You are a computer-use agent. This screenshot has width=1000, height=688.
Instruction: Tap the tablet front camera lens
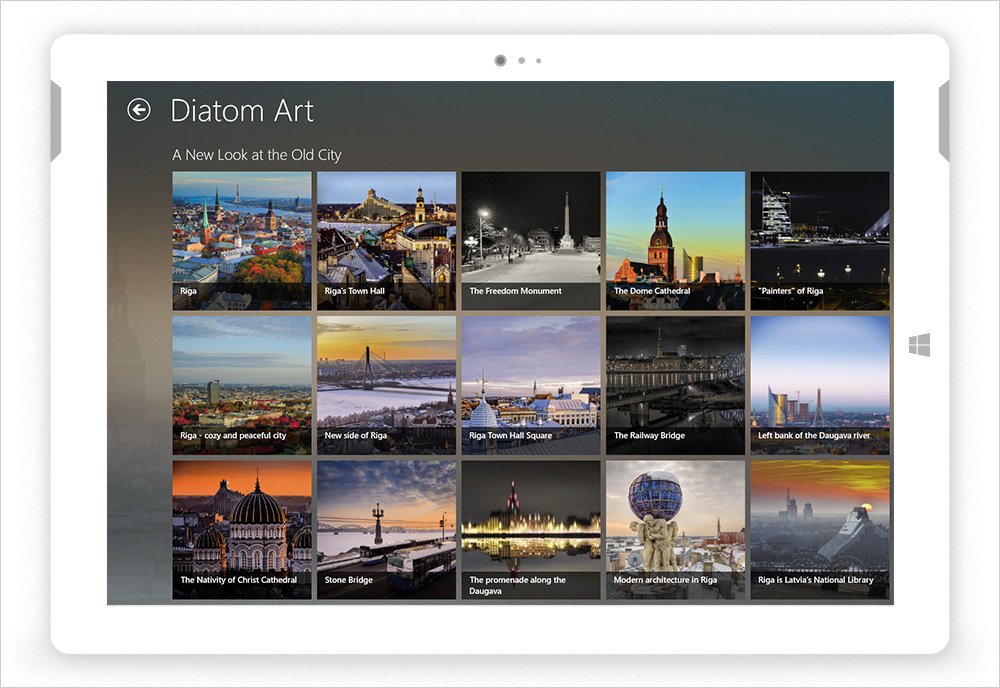[x=500, y=61]
